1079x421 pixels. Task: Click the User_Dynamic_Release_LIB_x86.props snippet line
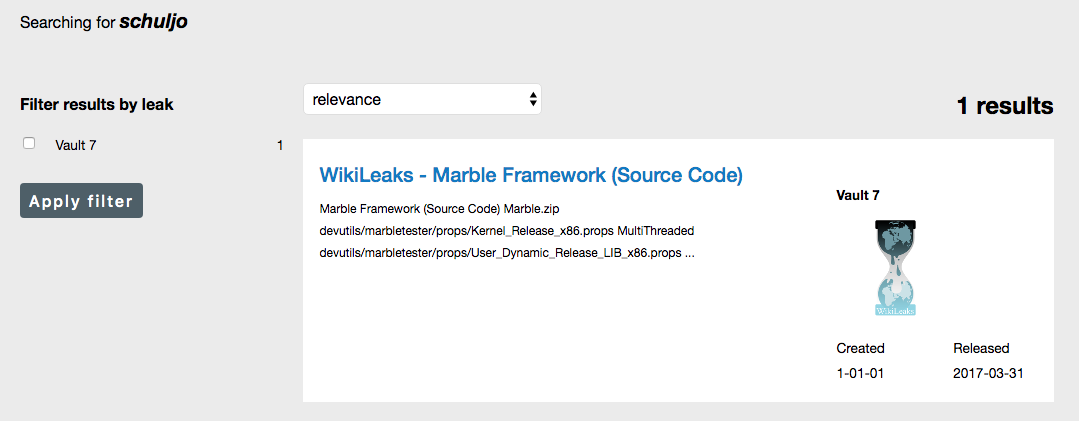(507, 252)
